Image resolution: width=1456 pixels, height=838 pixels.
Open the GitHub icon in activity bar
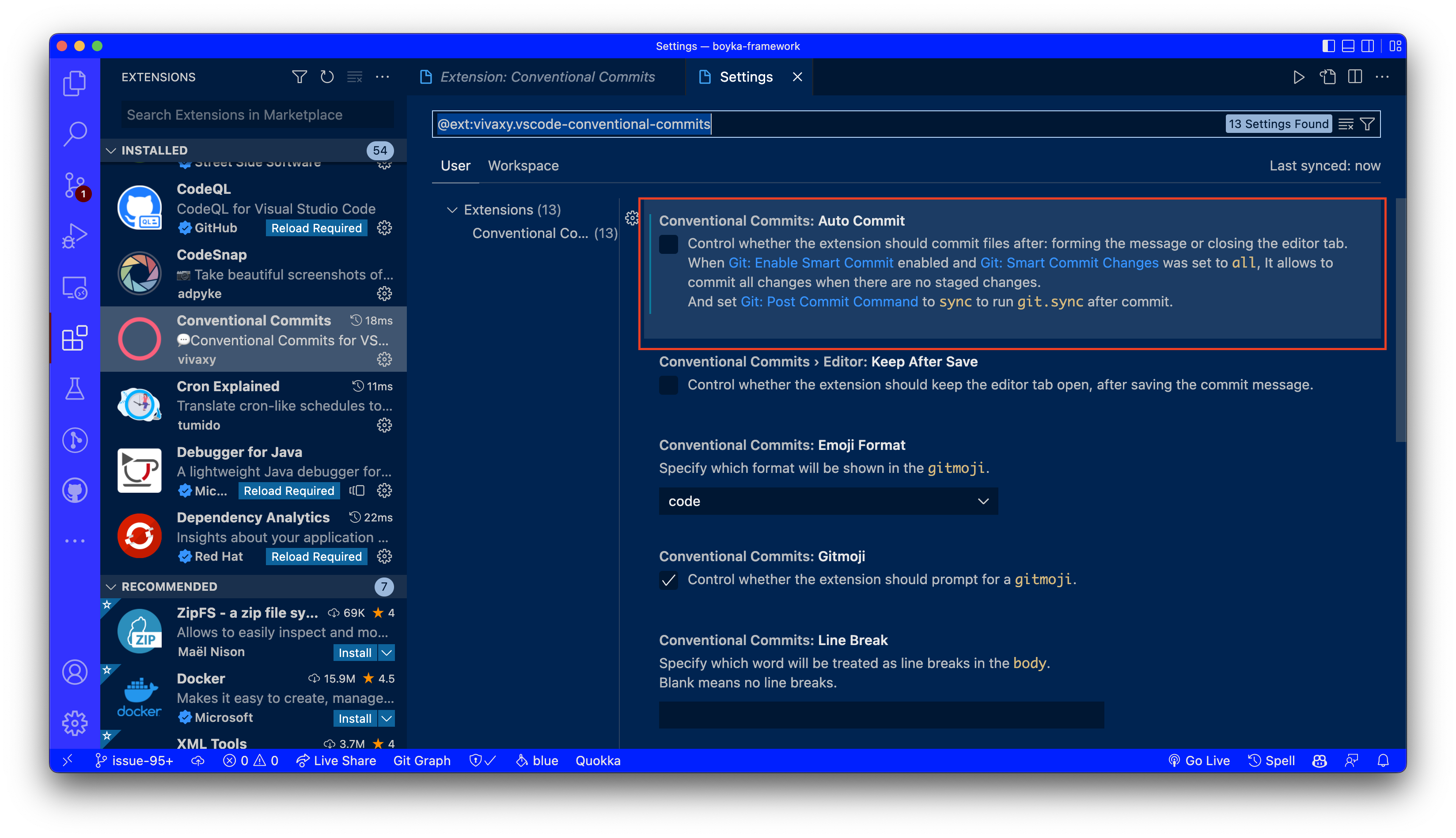click(74, 490)
